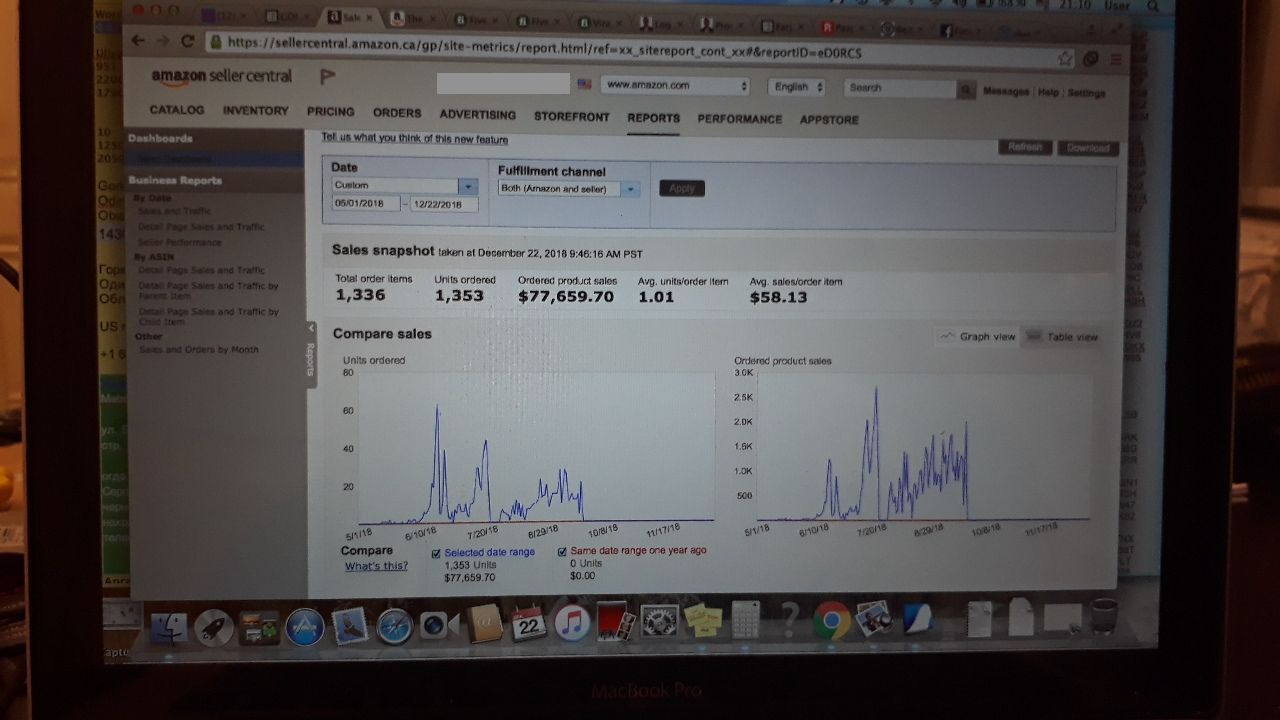Click the search magnifier button
Screen dimensions: 1280x720
click(x=966, y=89)
